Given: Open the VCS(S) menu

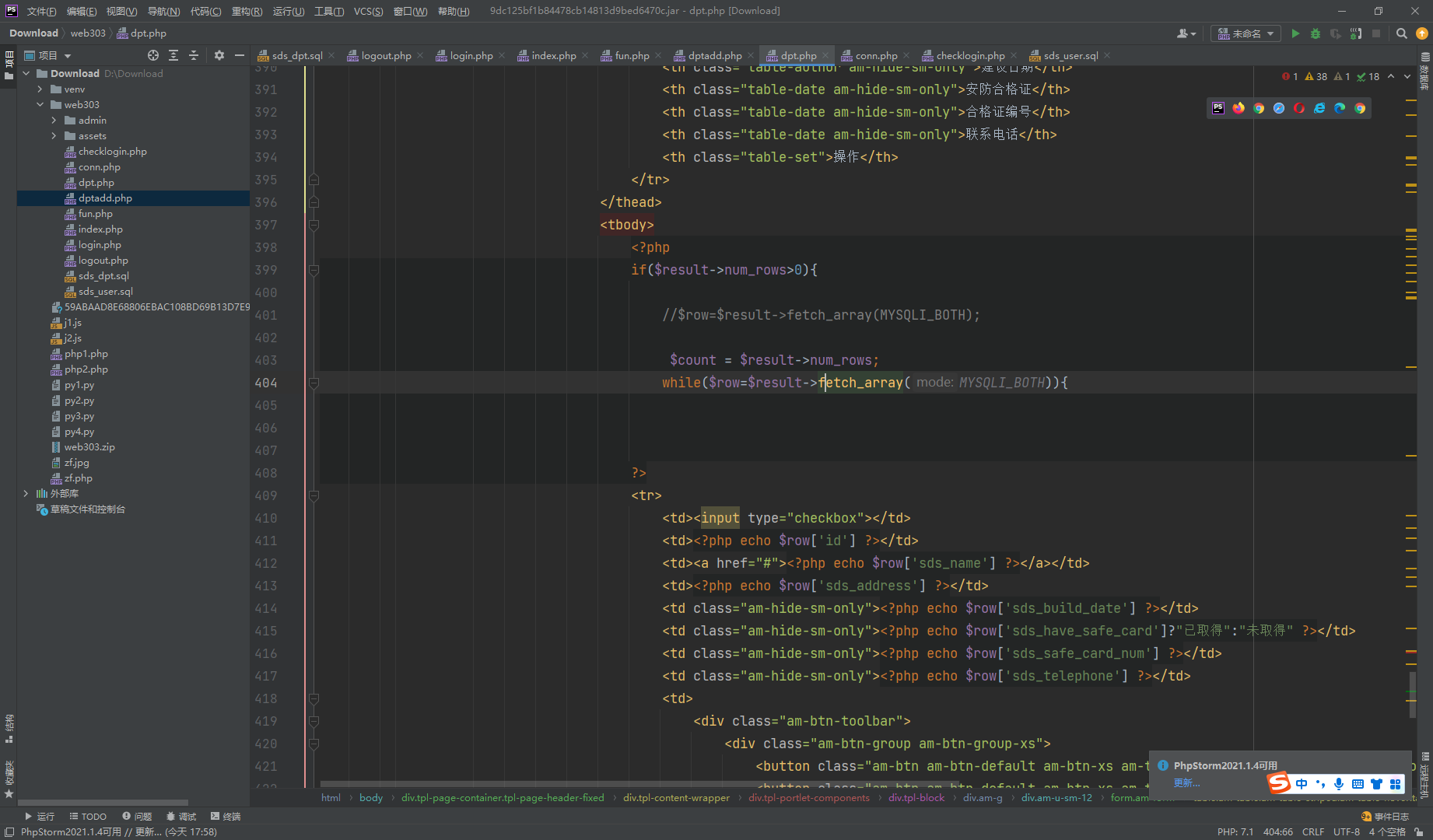Looking at the screenshot, I should click(368, 11).
